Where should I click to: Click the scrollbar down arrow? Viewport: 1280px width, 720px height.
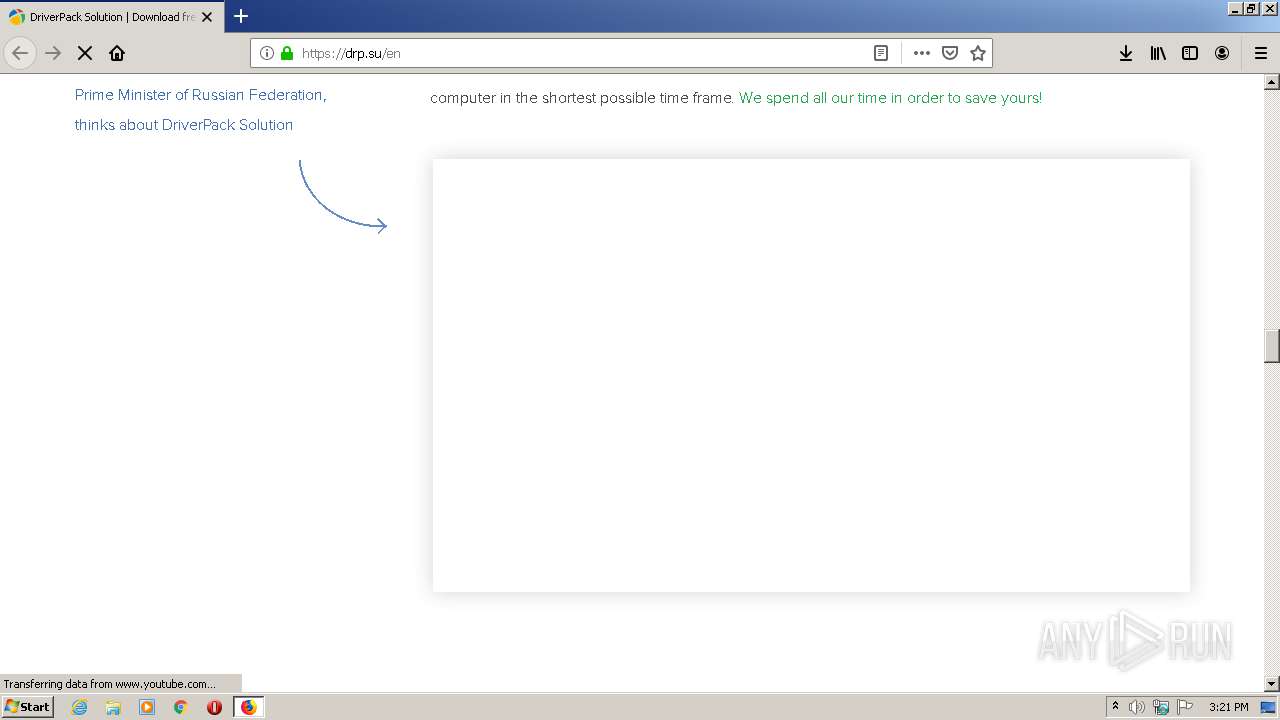point(1272,684)
